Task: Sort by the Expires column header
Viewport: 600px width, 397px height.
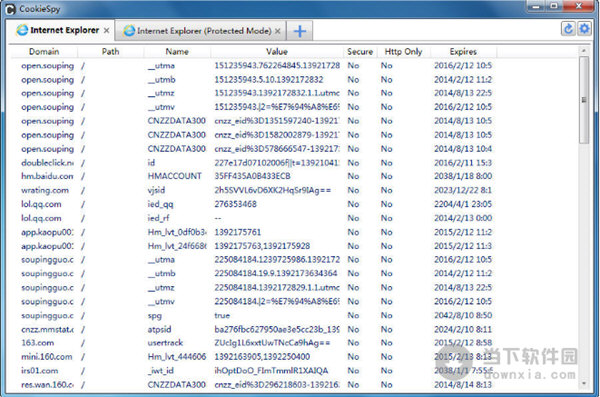Action: (463, 52)
